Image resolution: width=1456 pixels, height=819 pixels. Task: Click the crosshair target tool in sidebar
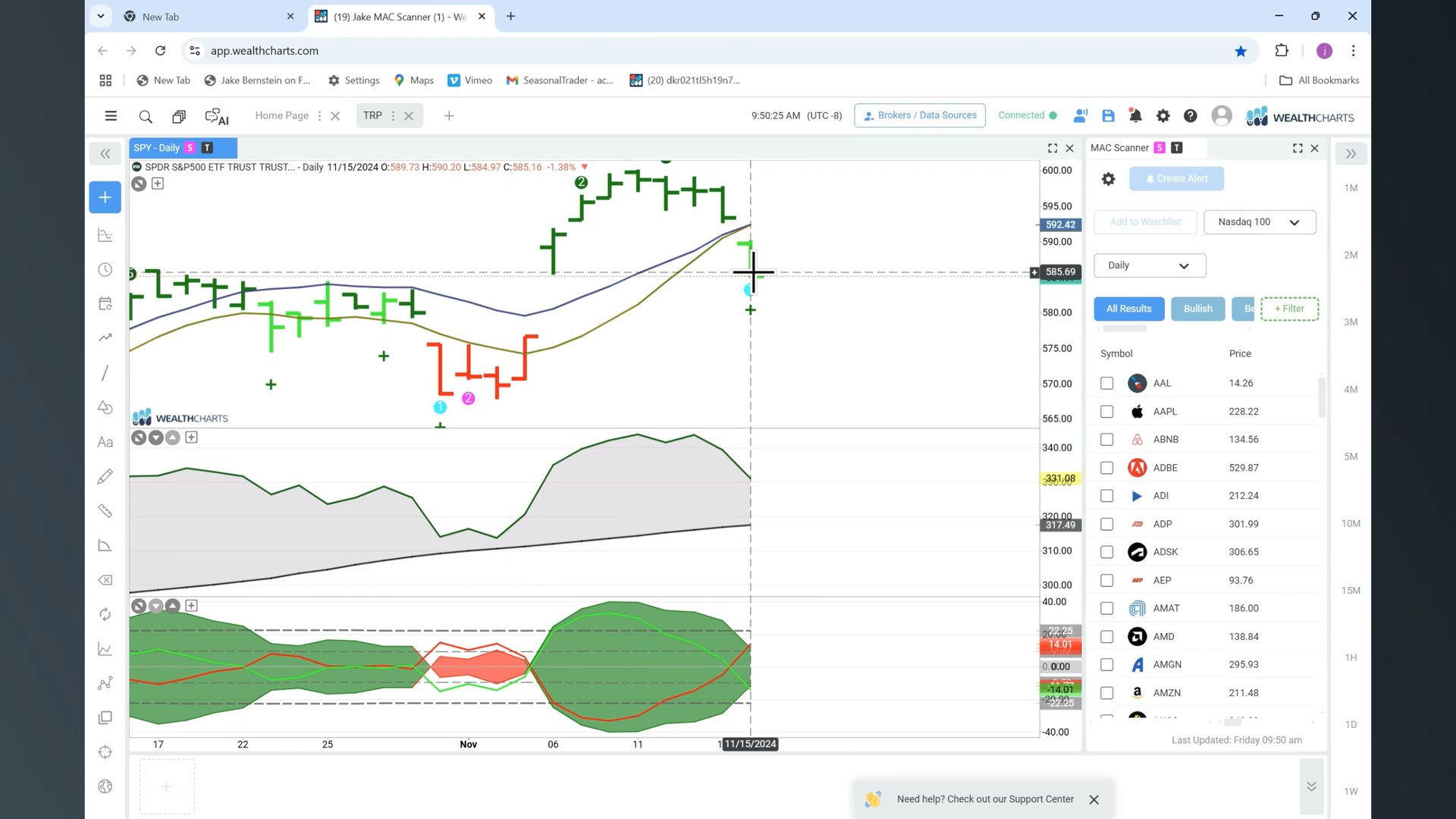(x=105, y=752)
